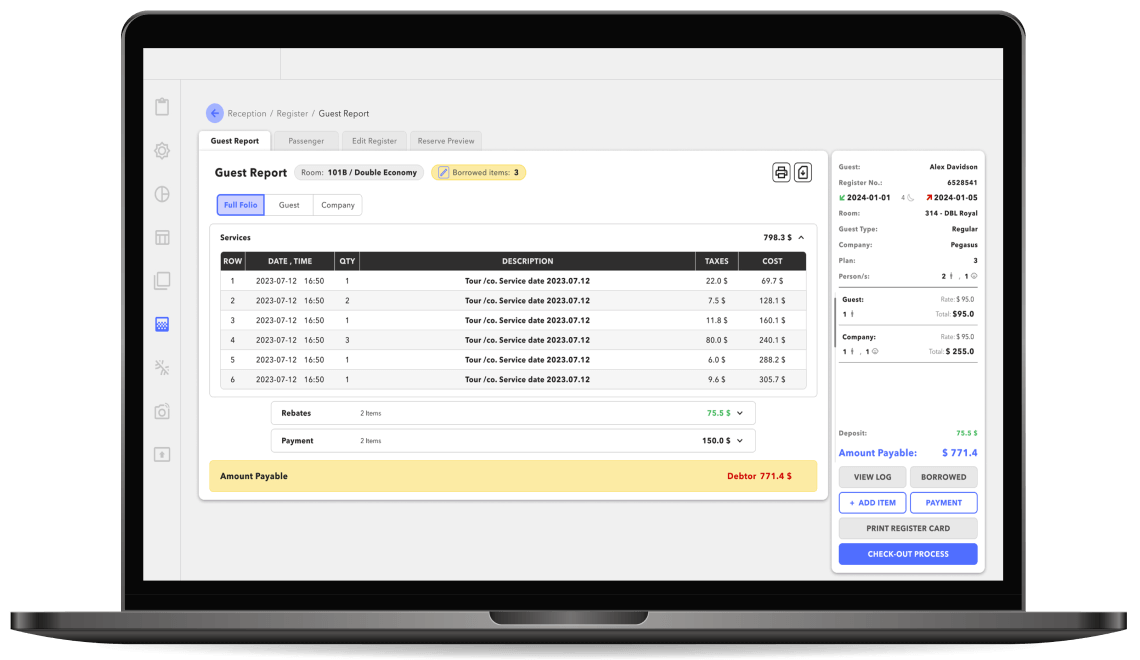Select the Full Folio view
The width and height of the screenshot is (1140, 660).
click(241, 205)
